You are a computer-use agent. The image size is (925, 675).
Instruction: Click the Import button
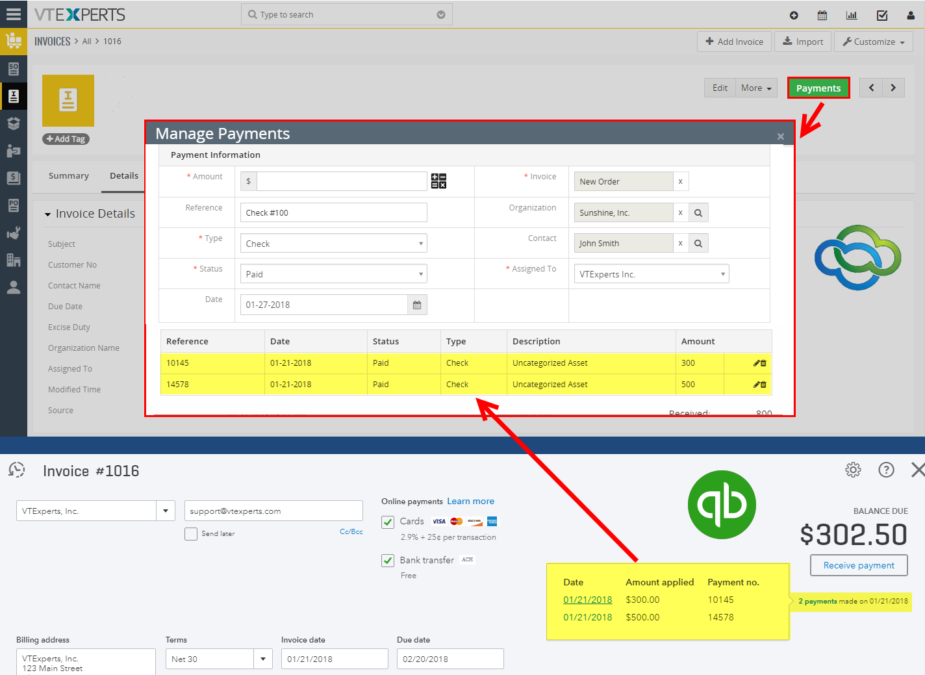pos(802,42)
